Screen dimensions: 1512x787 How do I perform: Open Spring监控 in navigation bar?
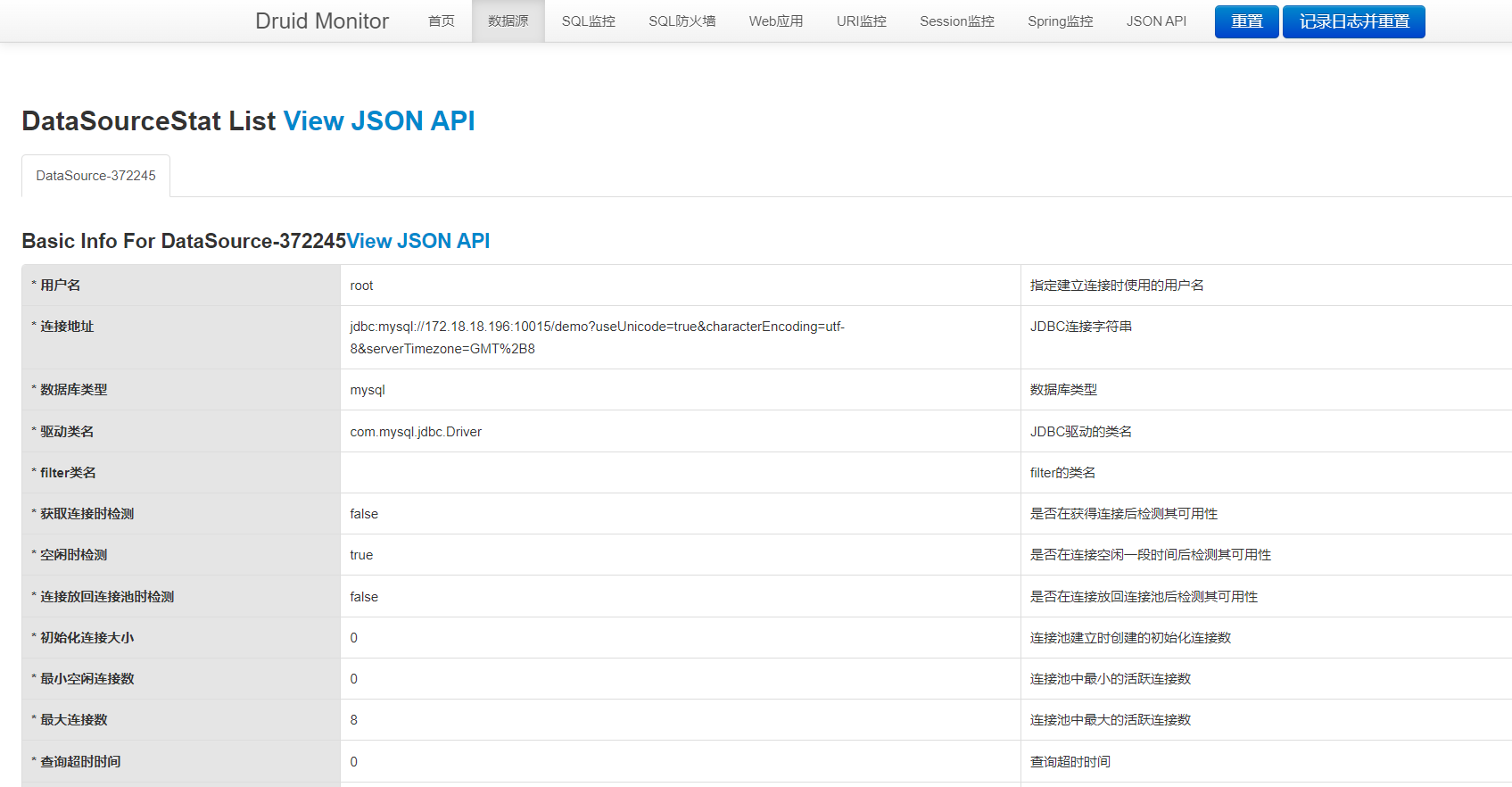coord(1060,21)
